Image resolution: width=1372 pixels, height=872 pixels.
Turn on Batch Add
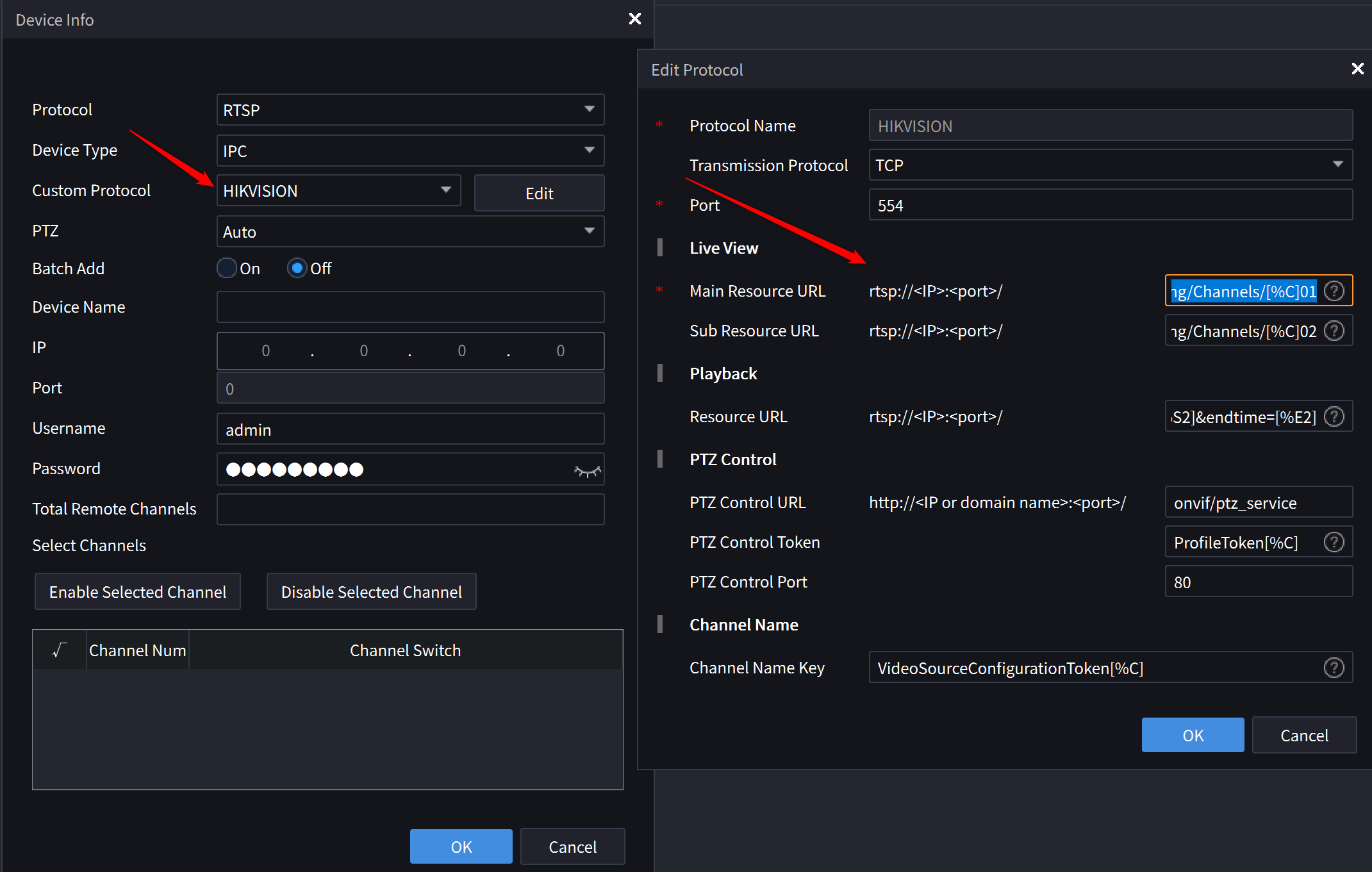(x=226, y=268)
